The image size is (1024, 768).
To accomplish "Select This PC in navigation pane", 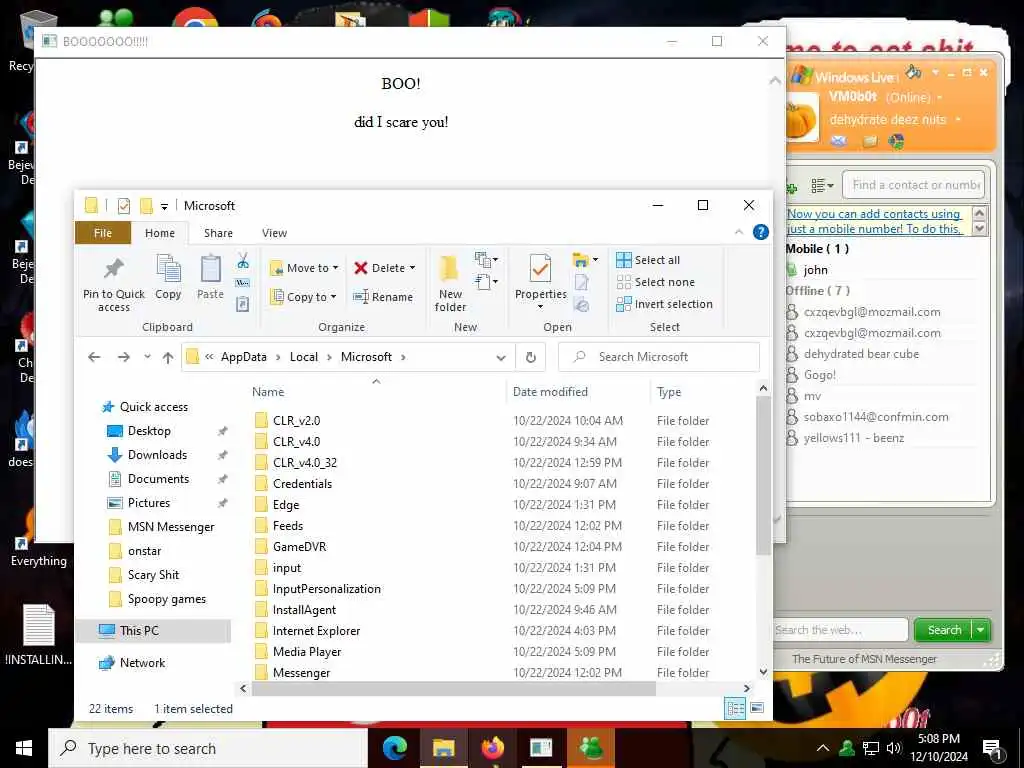I will (138, 631).
